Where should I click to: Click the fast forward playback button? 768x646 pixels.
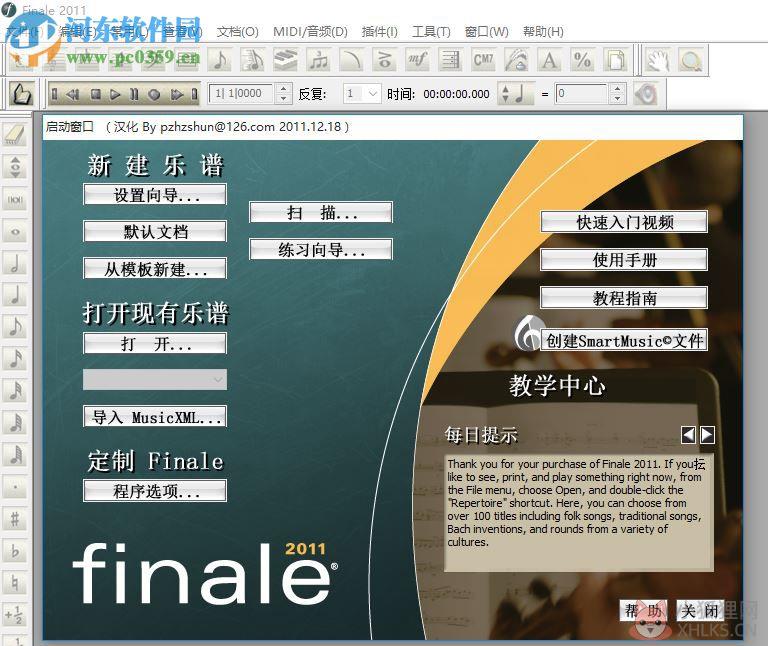[176, 94]
